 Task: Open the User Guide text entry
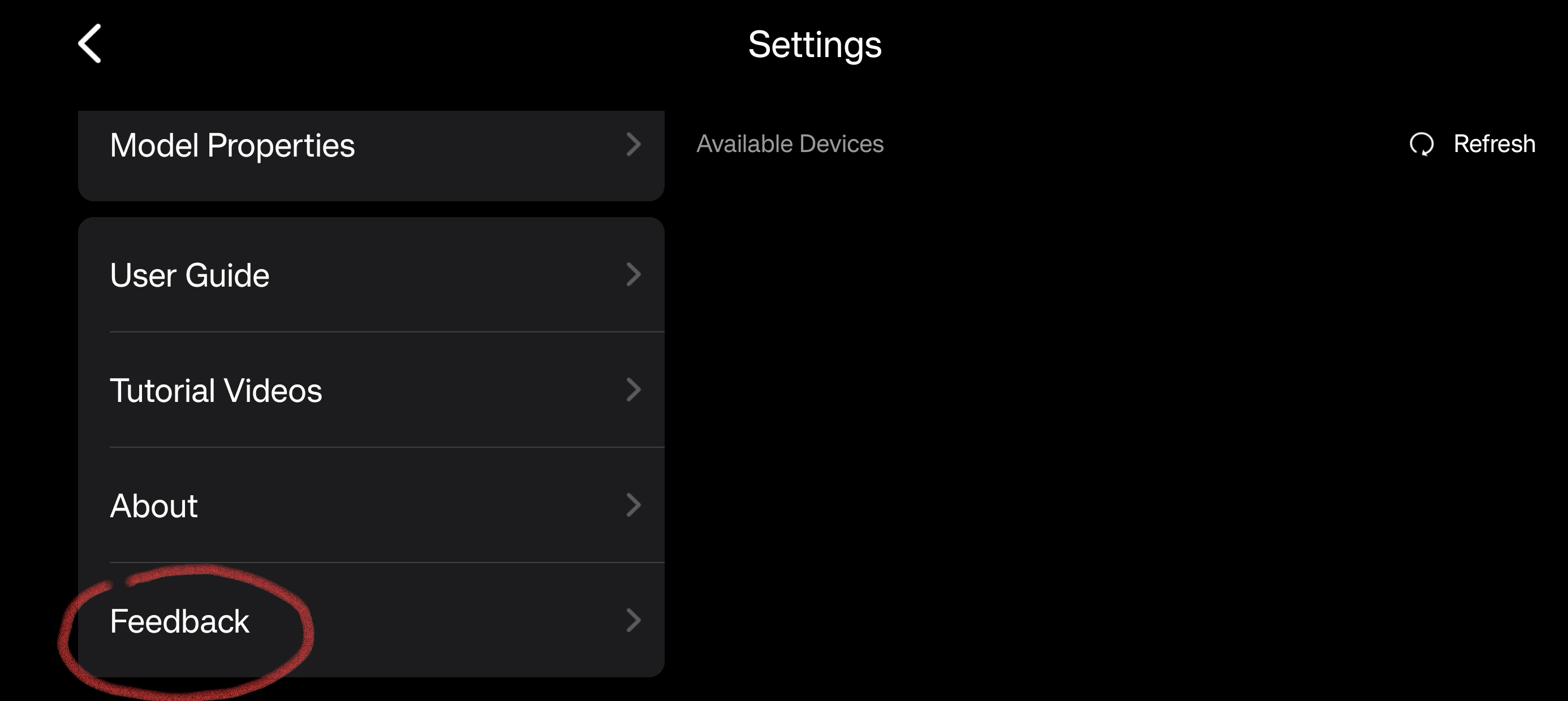click(x=189, y=275)
